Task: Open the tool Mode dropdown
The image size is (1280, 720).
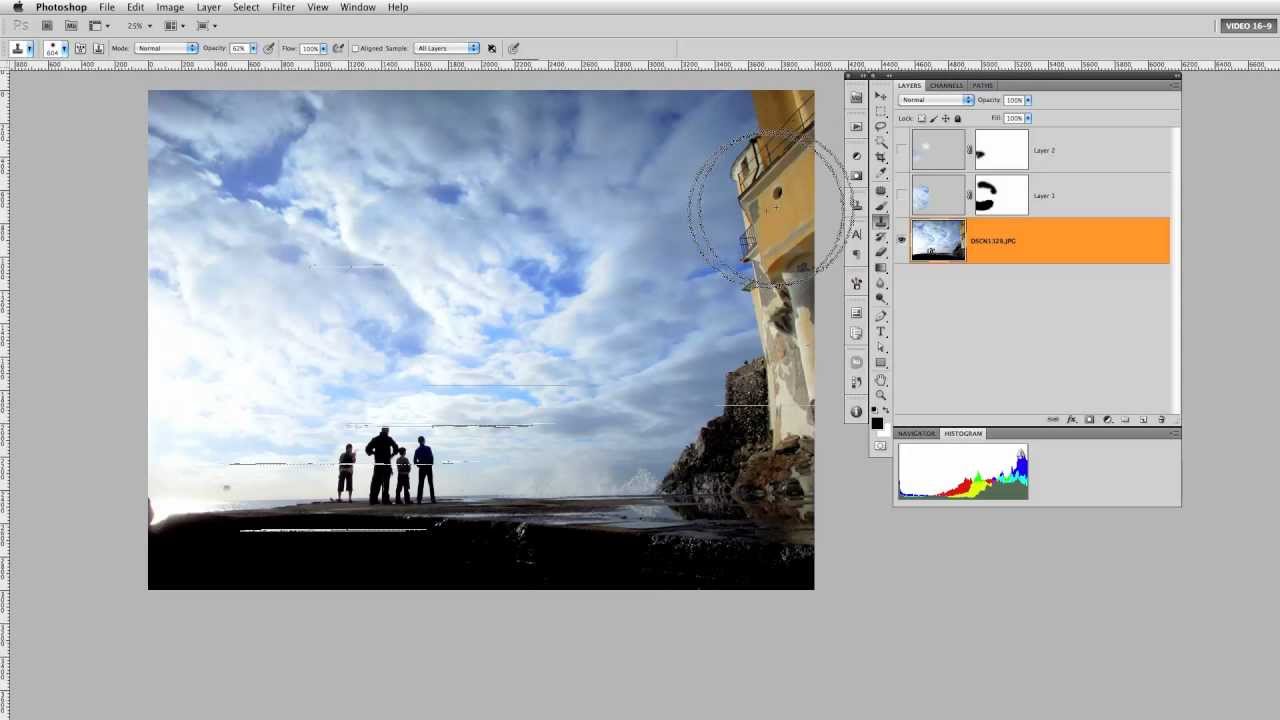Action: [x=167, y=48]
